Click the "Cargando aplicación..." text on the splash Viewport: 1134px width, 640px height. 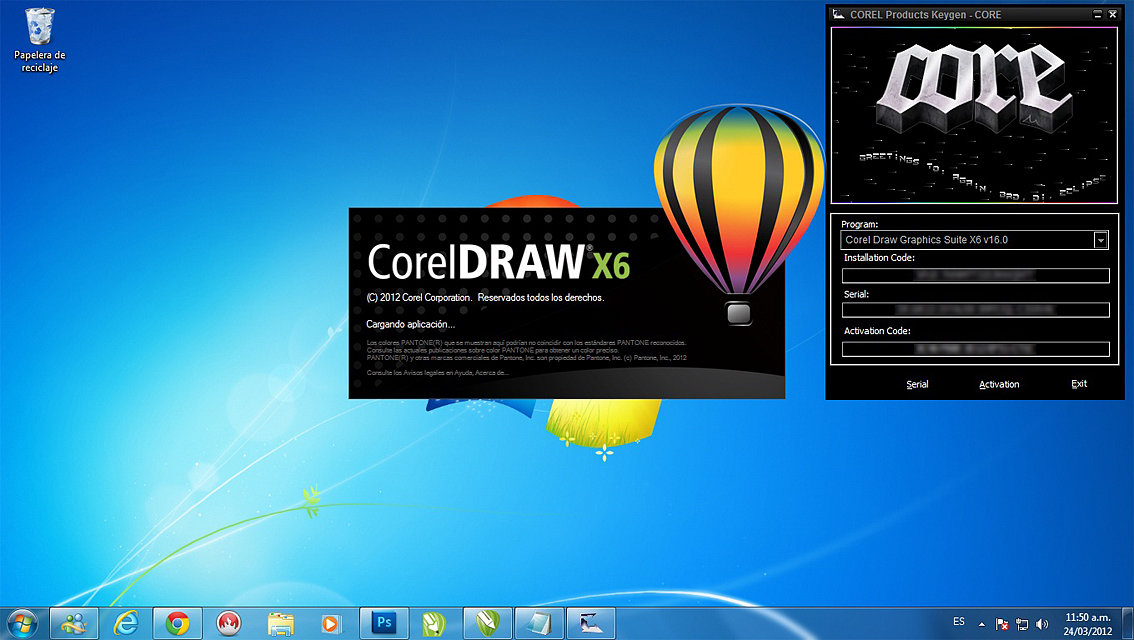point(410,325)
